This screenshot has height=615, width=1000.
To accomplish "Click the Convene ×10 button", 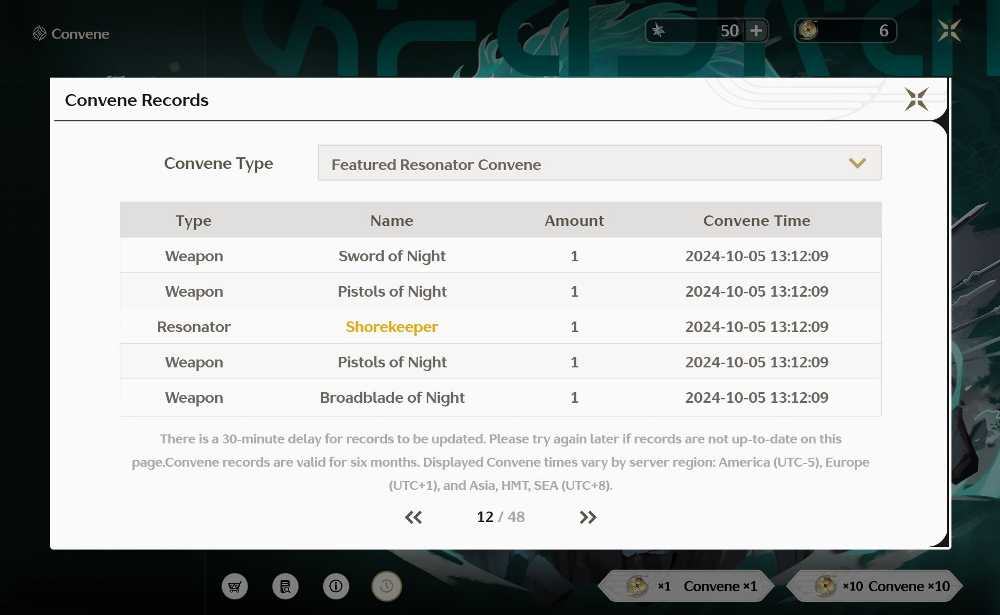I will (874, 586).
